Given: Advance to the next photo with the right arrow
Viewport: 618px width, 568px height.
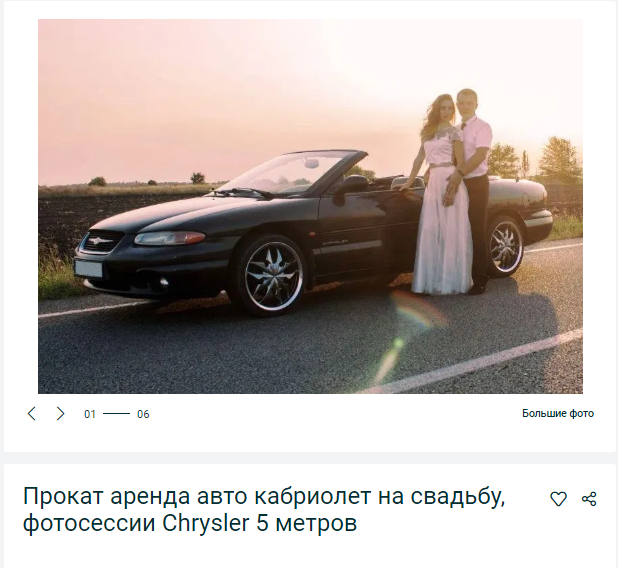Looking at the screenshot, I should point(60,413).
